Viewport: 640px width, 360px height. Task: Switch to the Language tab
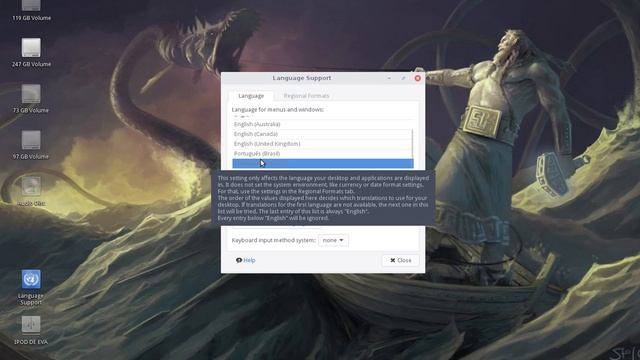click(251, 96)
